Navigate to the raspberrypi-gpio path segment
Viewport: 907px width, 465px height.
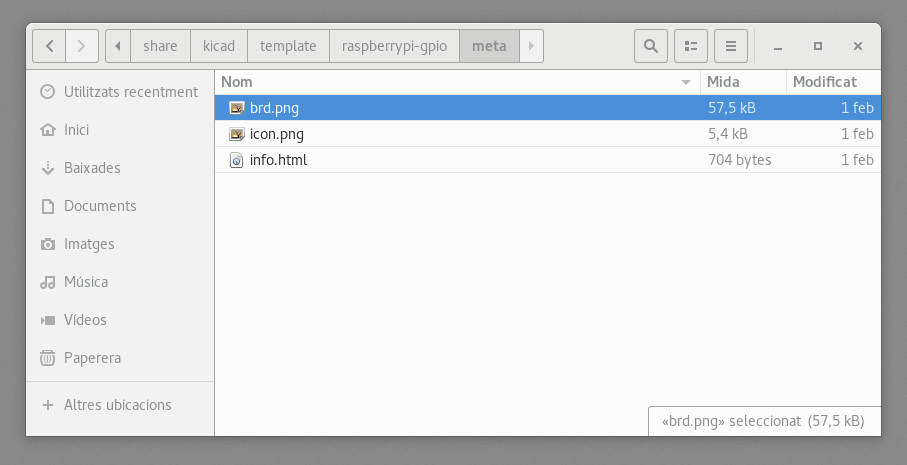394,46
